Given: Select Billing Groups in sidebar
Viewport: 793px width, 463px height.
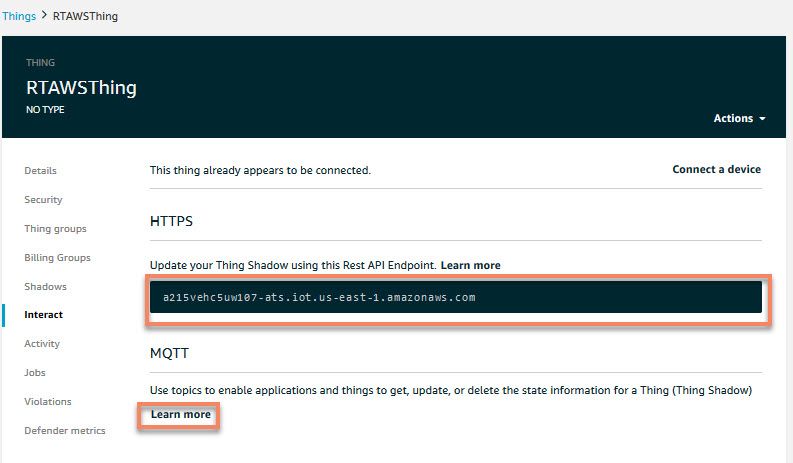Looking at the screenshot, I should pyautogui.click(x=58, y=258).
